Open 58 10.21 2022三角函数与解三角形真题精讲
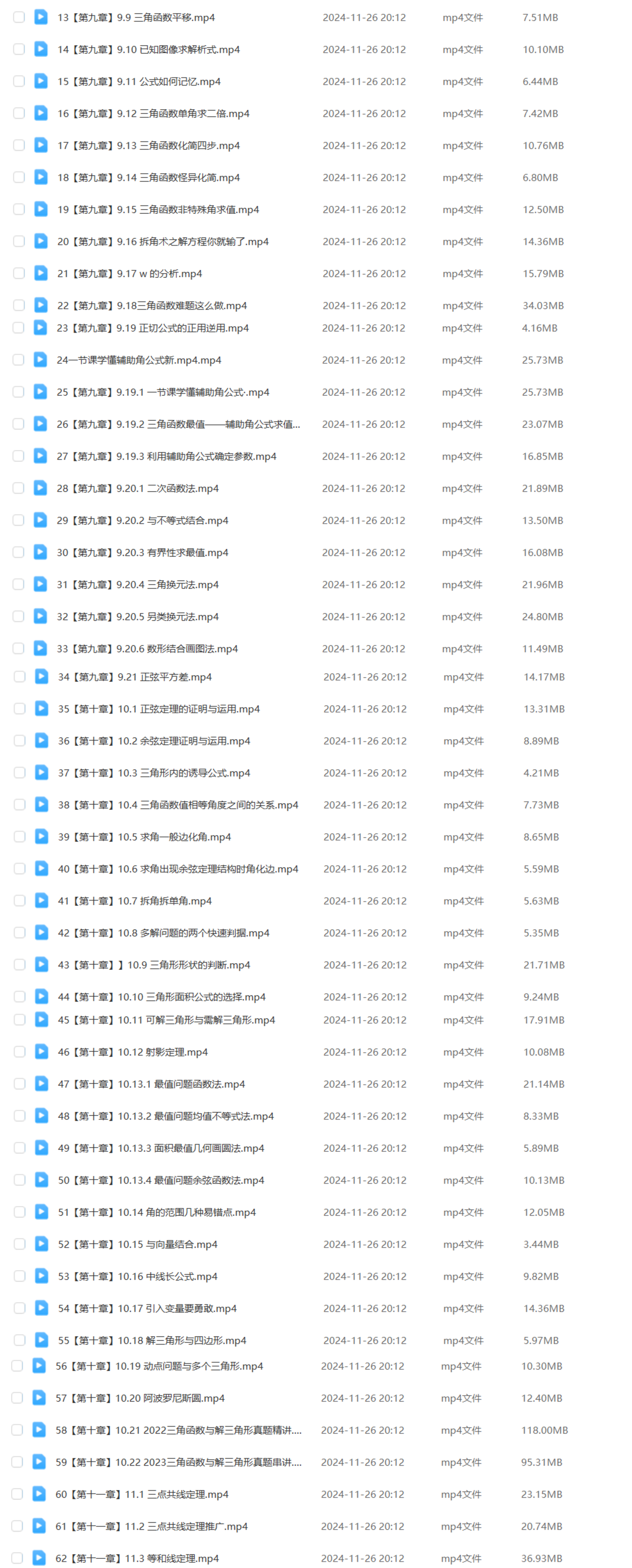The width and height of the screenshot is (632, 1568). click(x=179, y=1430)
